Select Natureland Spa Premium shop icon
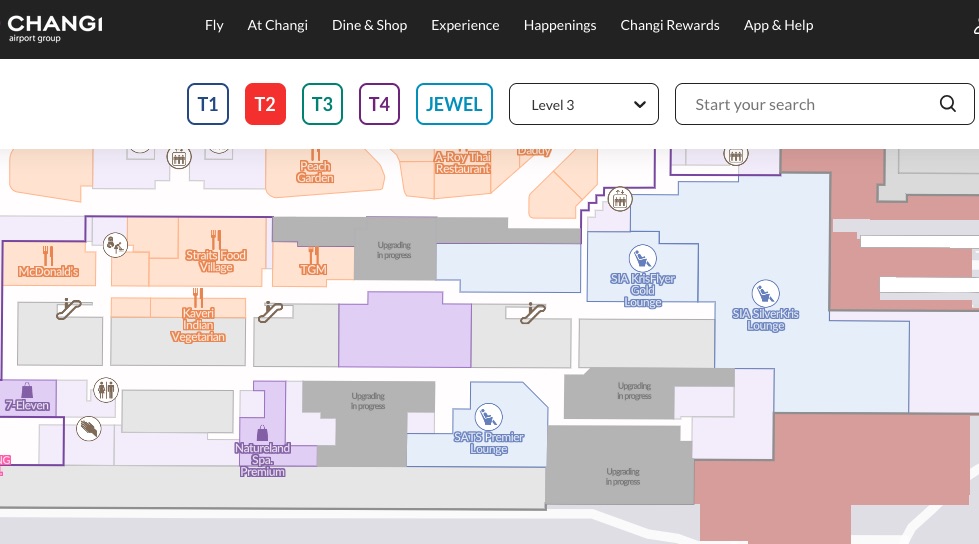Viewport: 979px width, 544px height. tap(262, 433)
